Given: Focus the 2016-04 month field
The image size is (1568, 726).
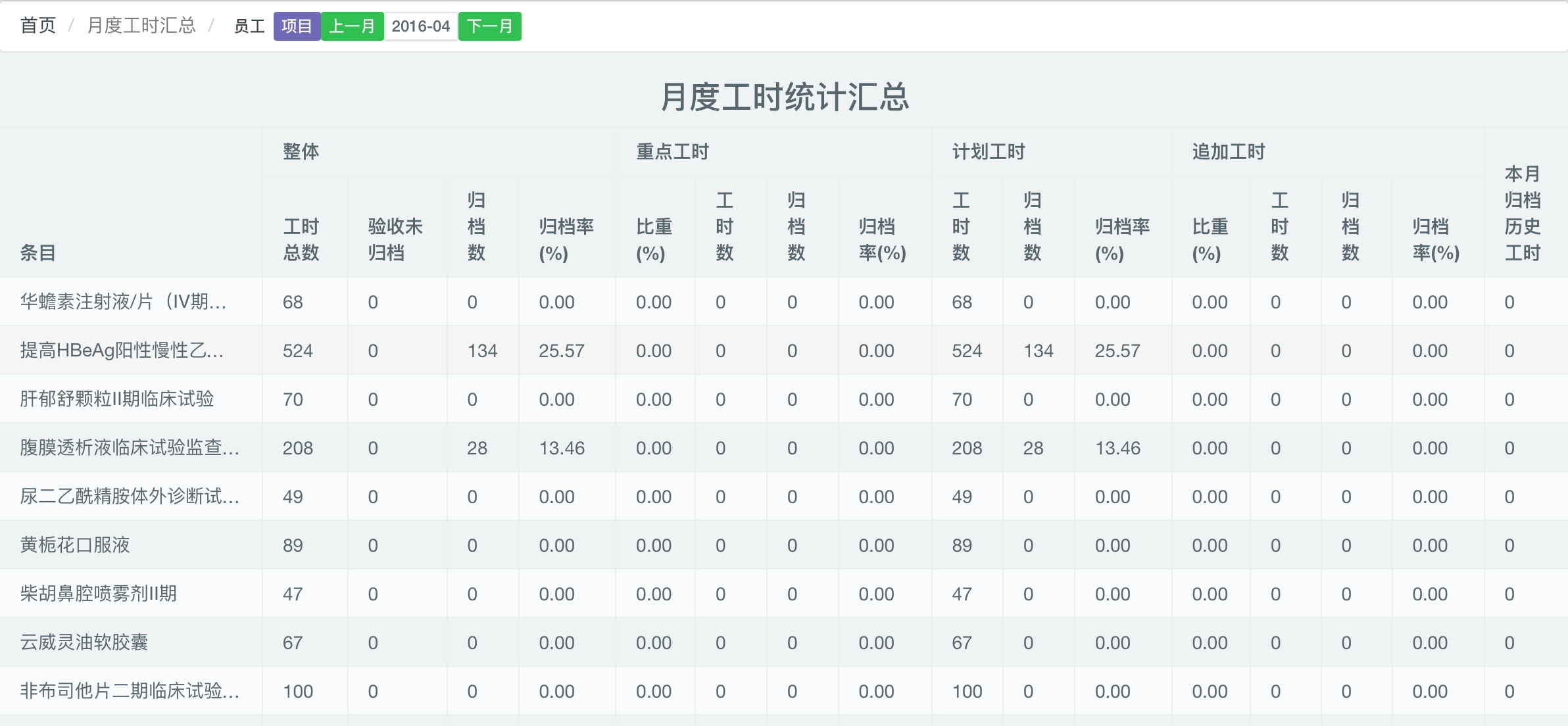Looking at the screenshot, I should [x=421, y=26].
